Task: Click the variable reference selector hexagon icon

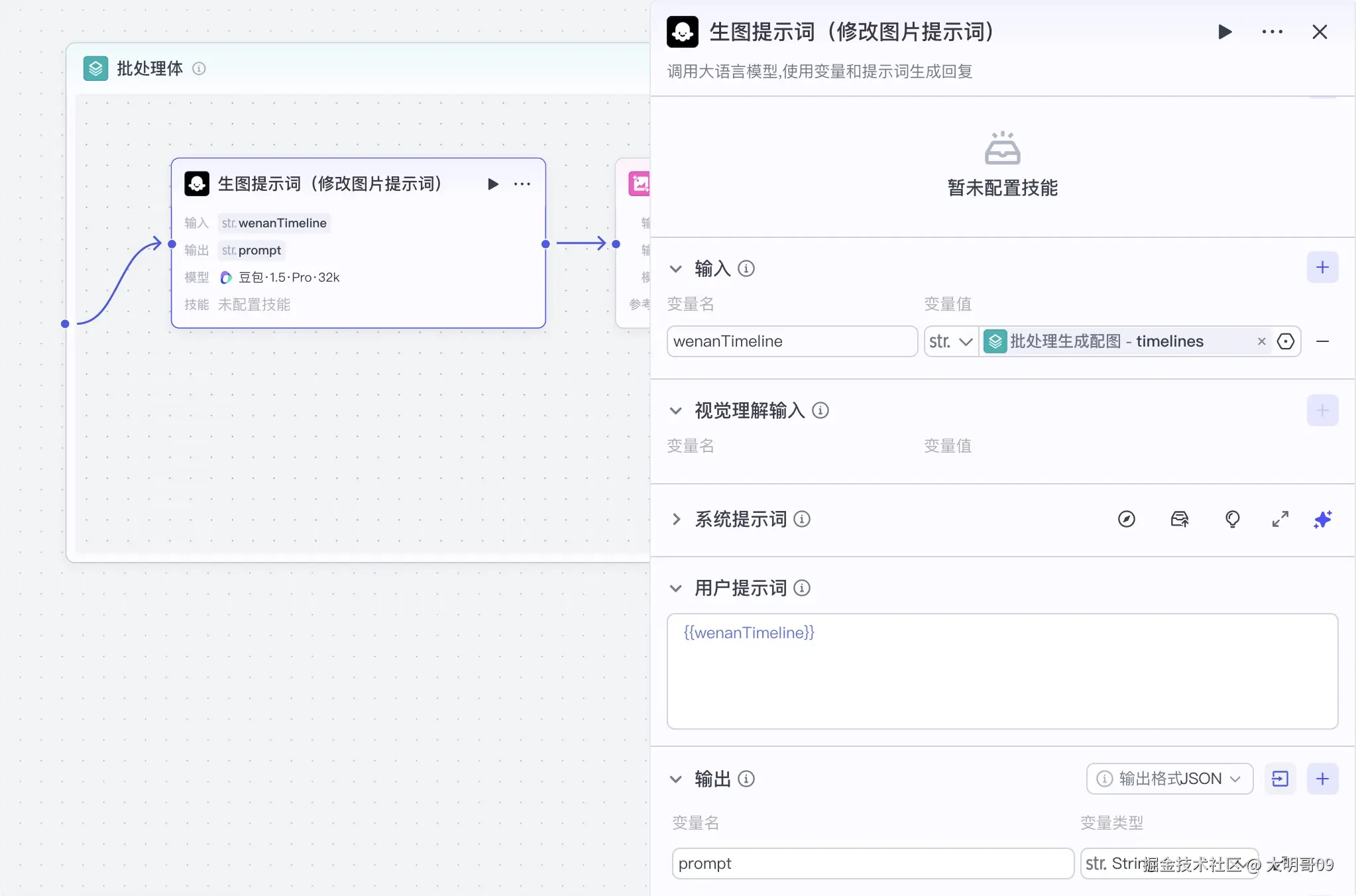Action: point(1286,341)
